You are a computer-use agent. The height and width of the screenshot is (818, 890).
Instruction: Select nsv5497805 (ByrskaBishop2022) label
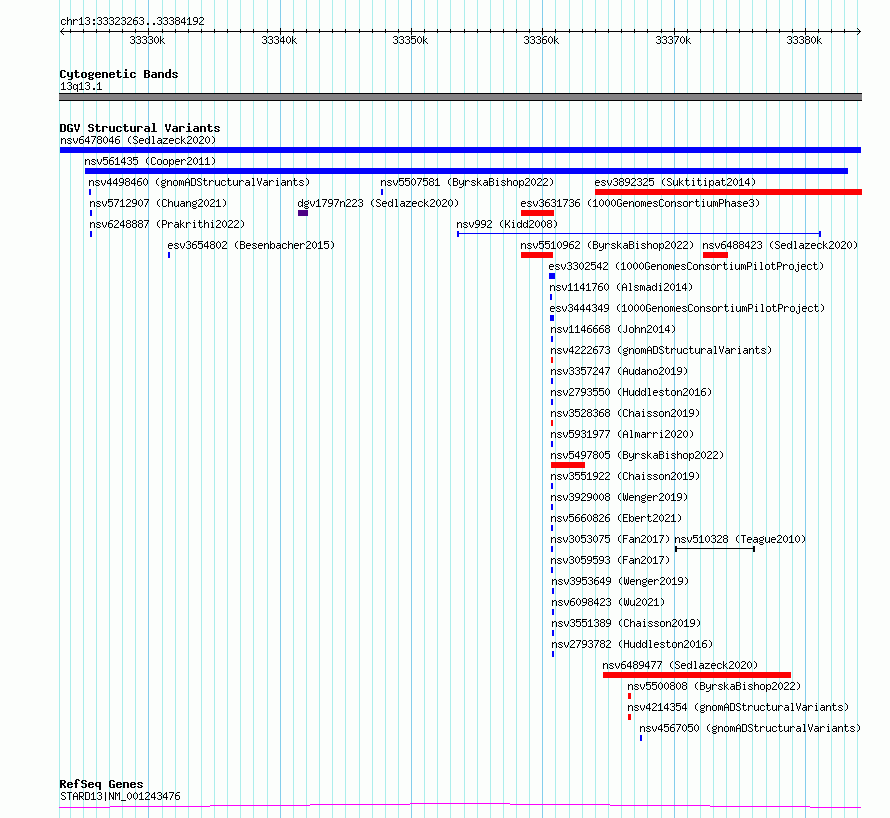tap(637, 455)
